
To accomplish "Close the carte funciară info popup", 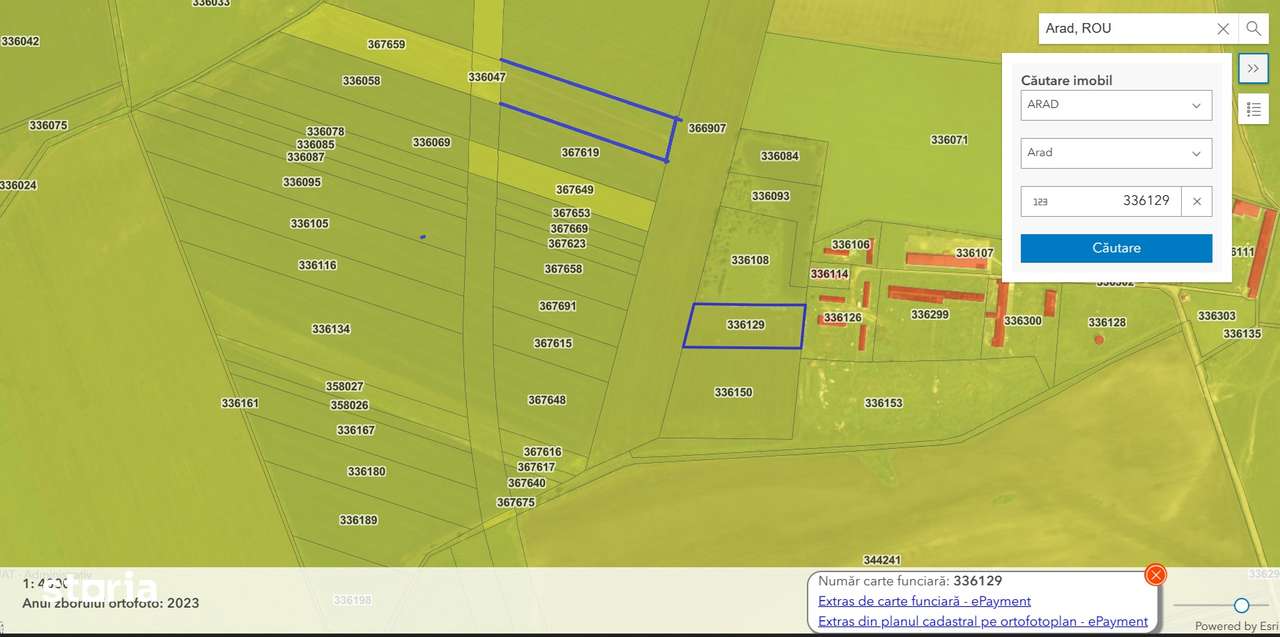I will pos(1155,574).
